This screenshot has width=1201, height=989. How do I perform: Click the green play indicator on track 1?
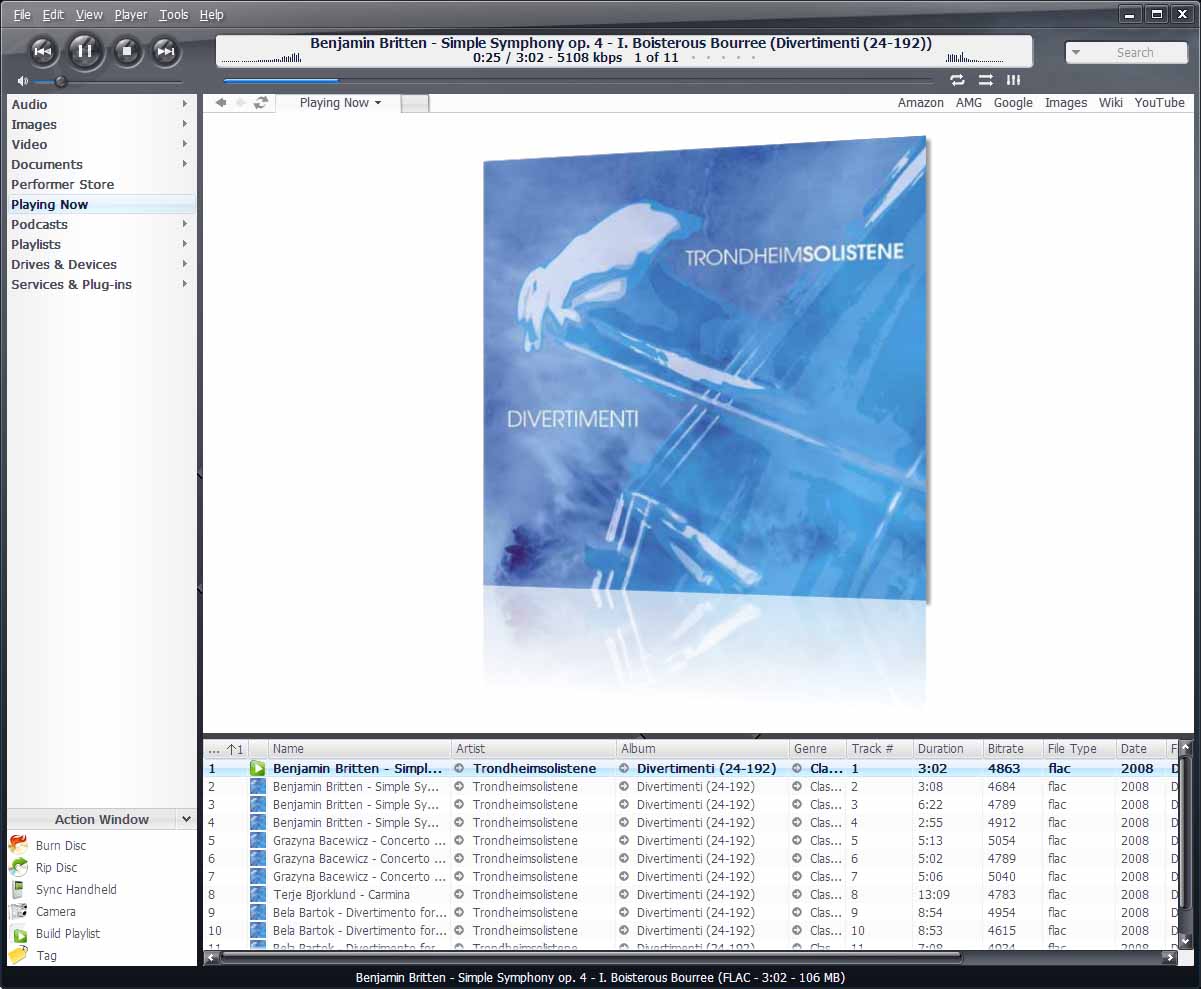257,768
